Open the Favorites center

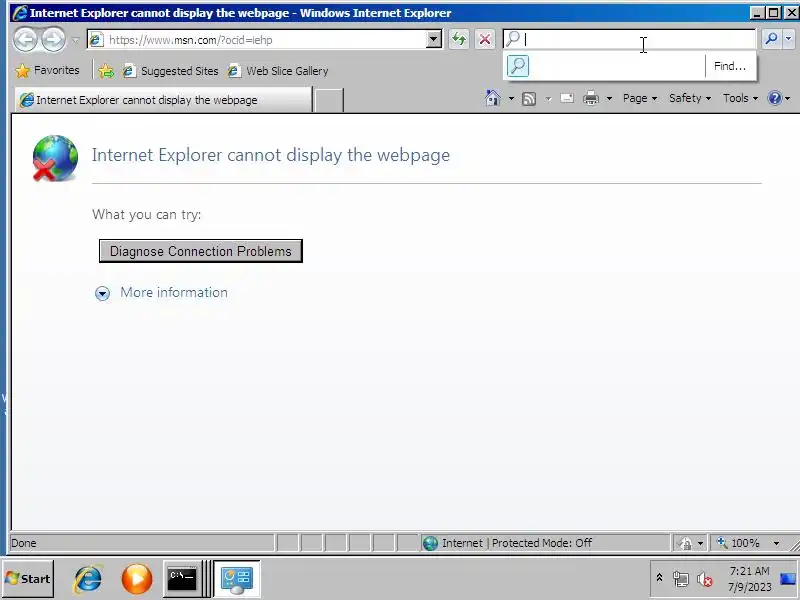click(47, 70)
